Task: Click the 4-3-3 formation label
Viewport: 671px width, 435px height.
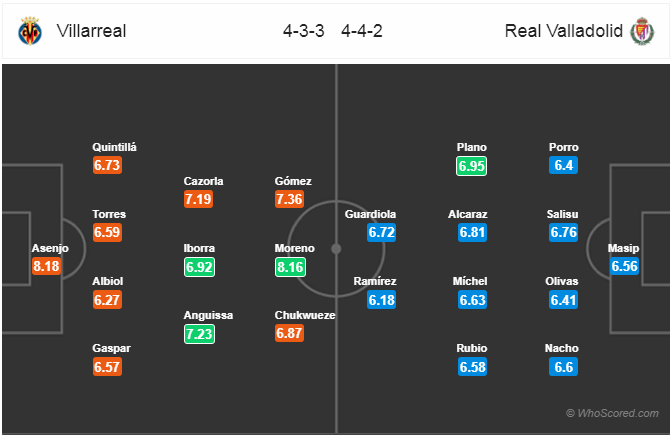Action: coord(303,31)
